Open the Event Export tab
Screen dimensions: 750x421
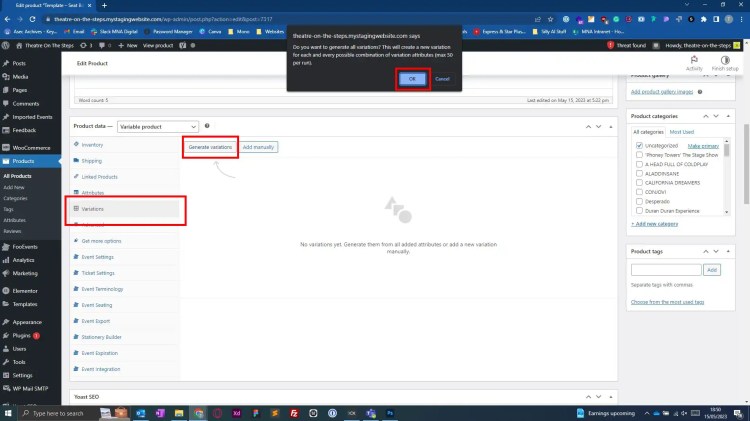[95, 321]
